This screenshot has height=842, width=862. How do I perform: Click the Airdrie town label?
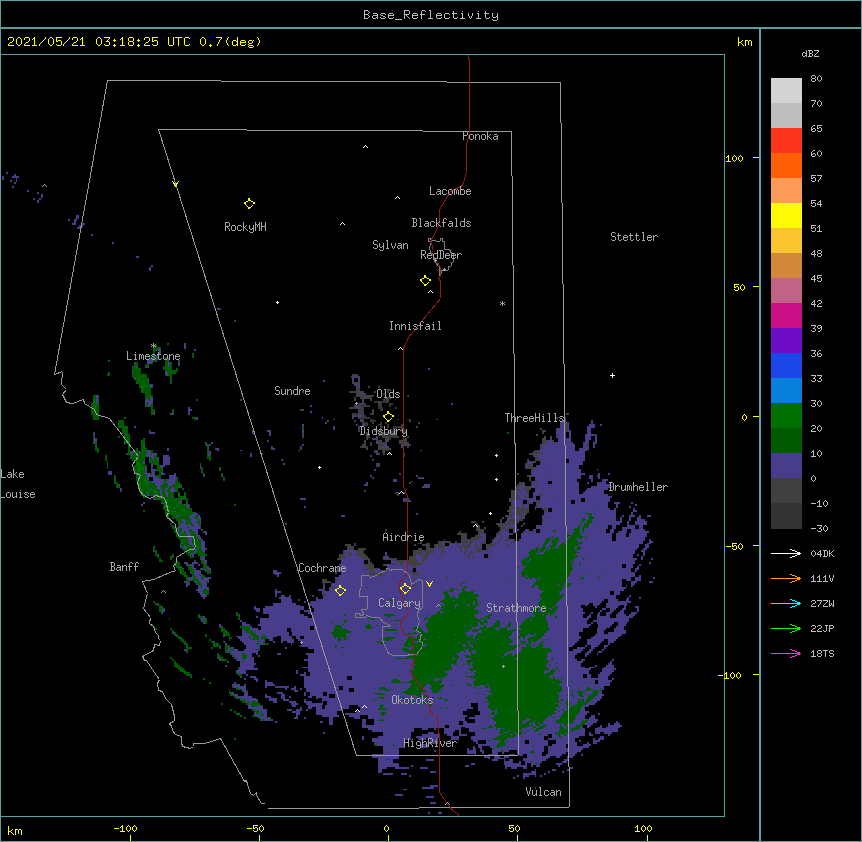click(404, 537)
